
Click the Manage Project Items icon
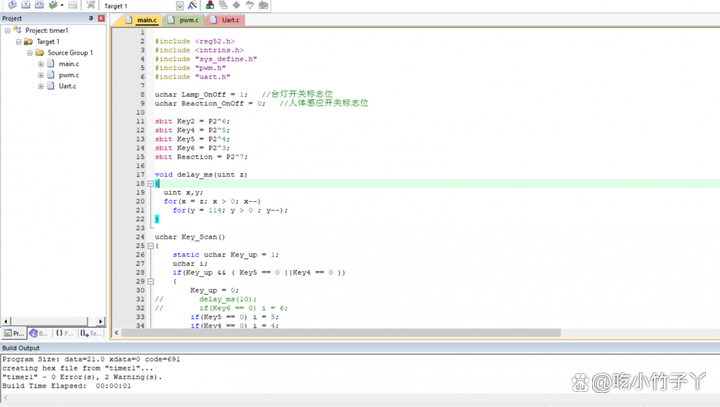coord(209,5)
